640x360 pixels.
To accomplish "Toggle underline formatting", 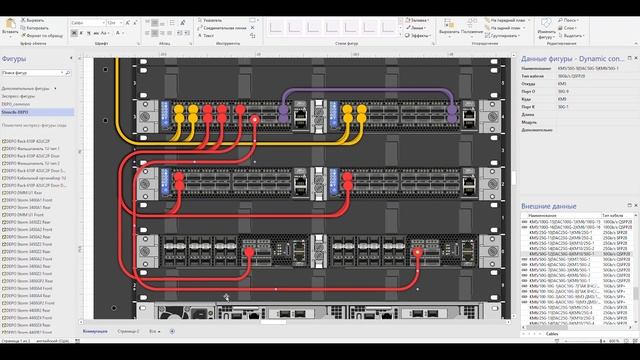I will [x=89, y=33].
